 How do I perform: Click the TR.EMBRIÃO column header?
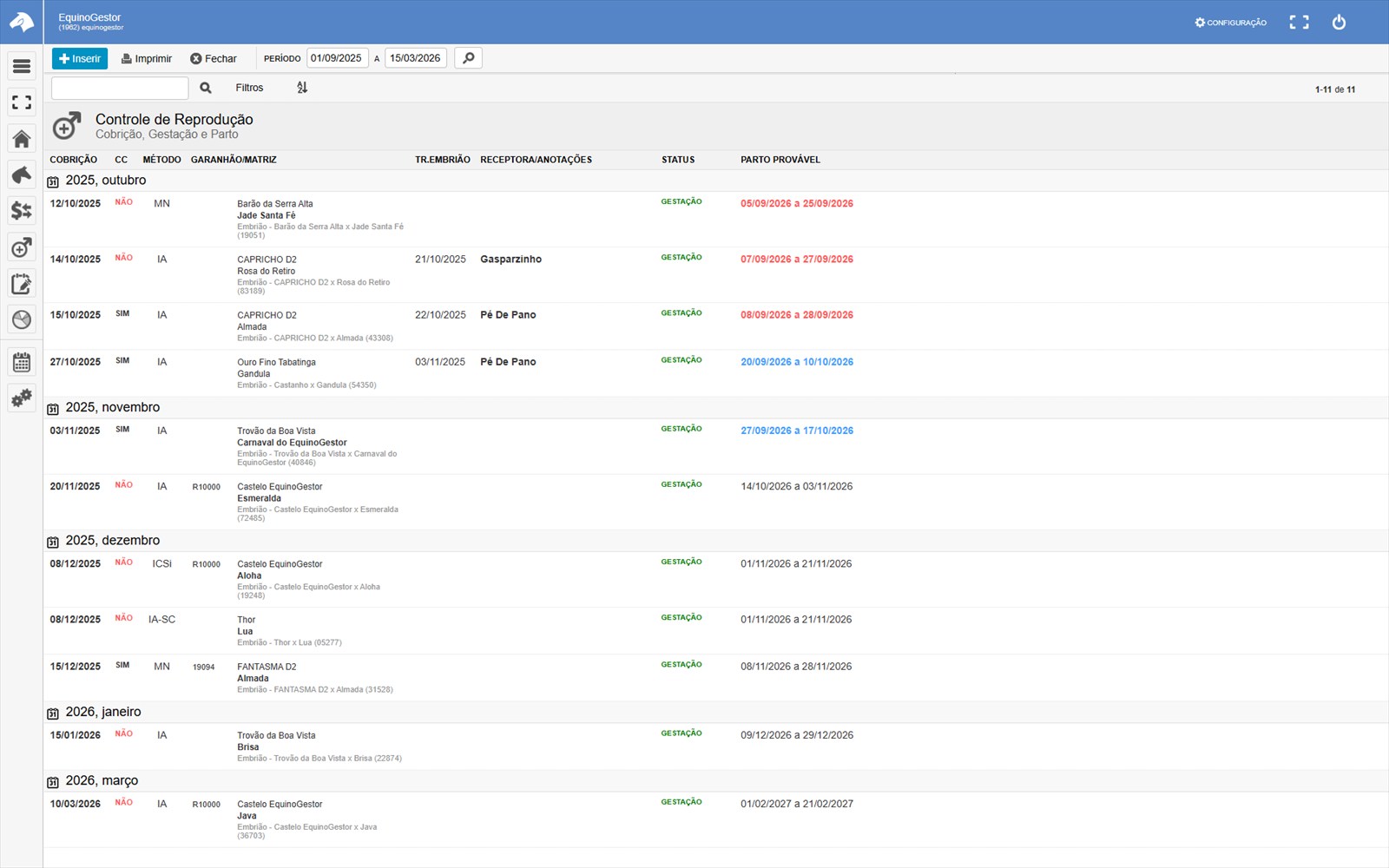coord(443,160)
